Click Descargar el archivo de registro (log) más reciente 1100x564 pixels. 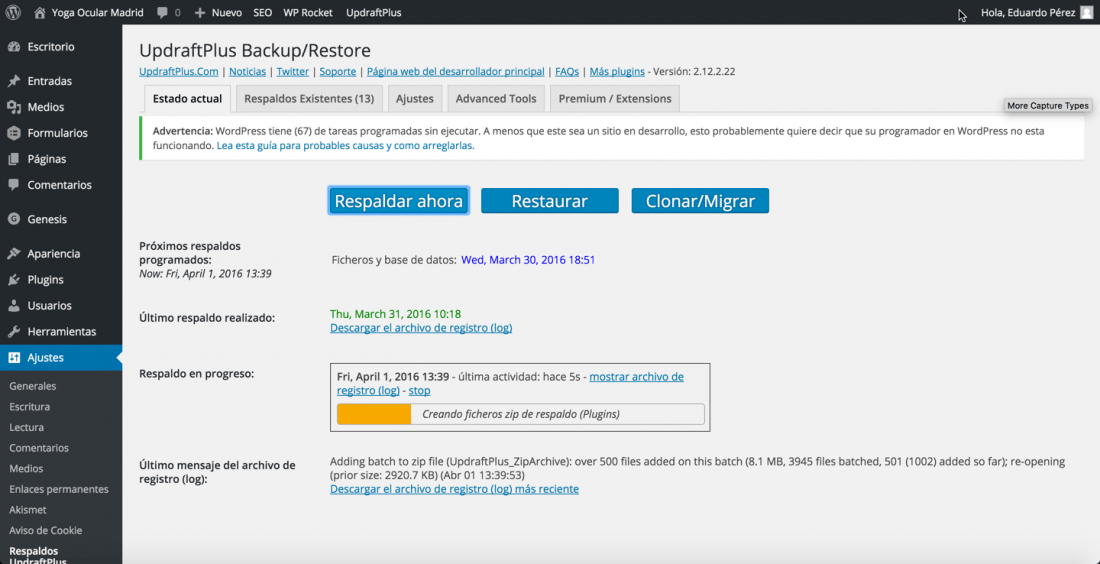(x=454, y=489)
